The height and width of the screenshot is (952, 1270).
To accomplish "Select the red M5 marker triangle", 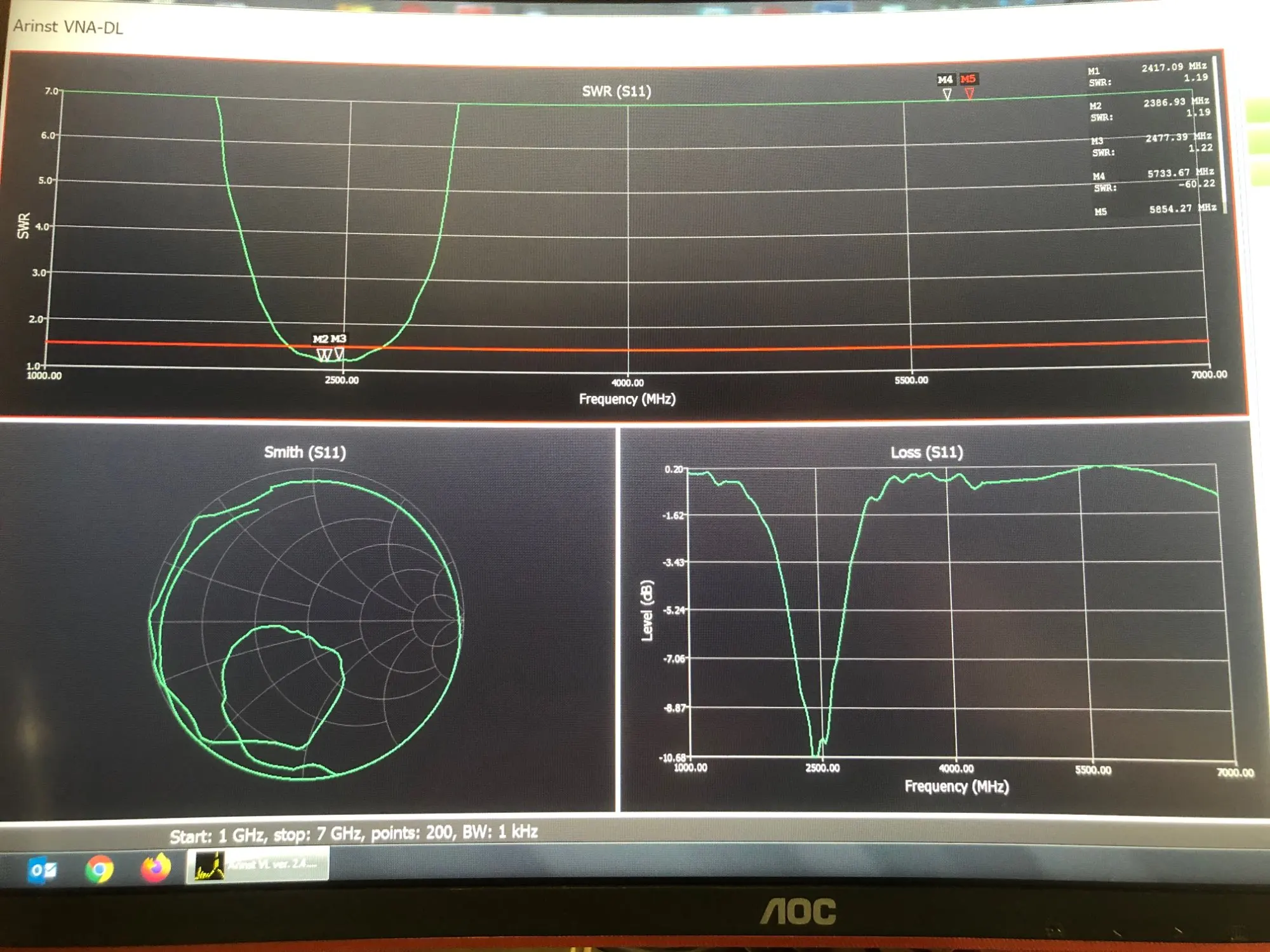I will click(x=969, y=93).
